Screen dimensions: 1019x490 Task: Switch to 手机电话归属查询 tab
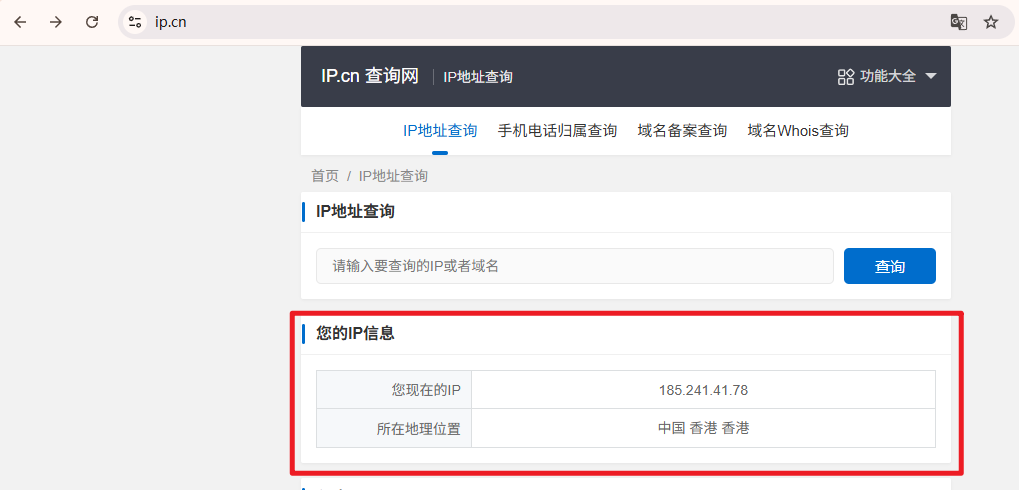tap(557, 131)
